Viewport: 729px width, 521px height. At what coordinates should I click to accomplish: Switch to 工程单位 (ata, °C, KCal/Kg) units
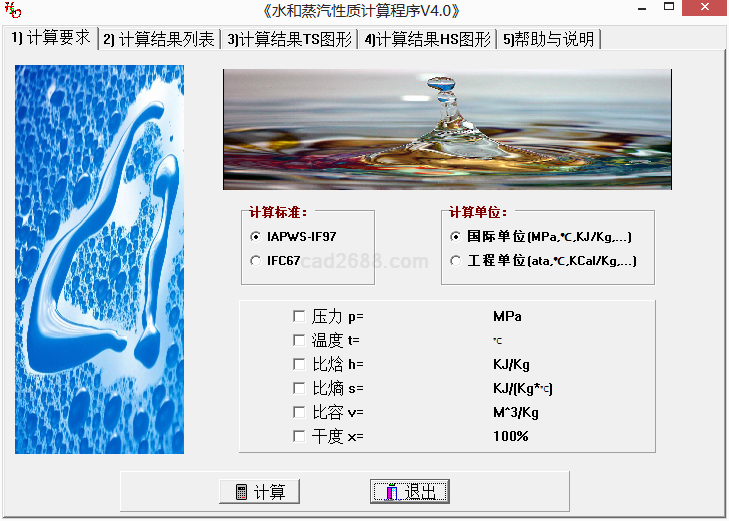(456, 261)
